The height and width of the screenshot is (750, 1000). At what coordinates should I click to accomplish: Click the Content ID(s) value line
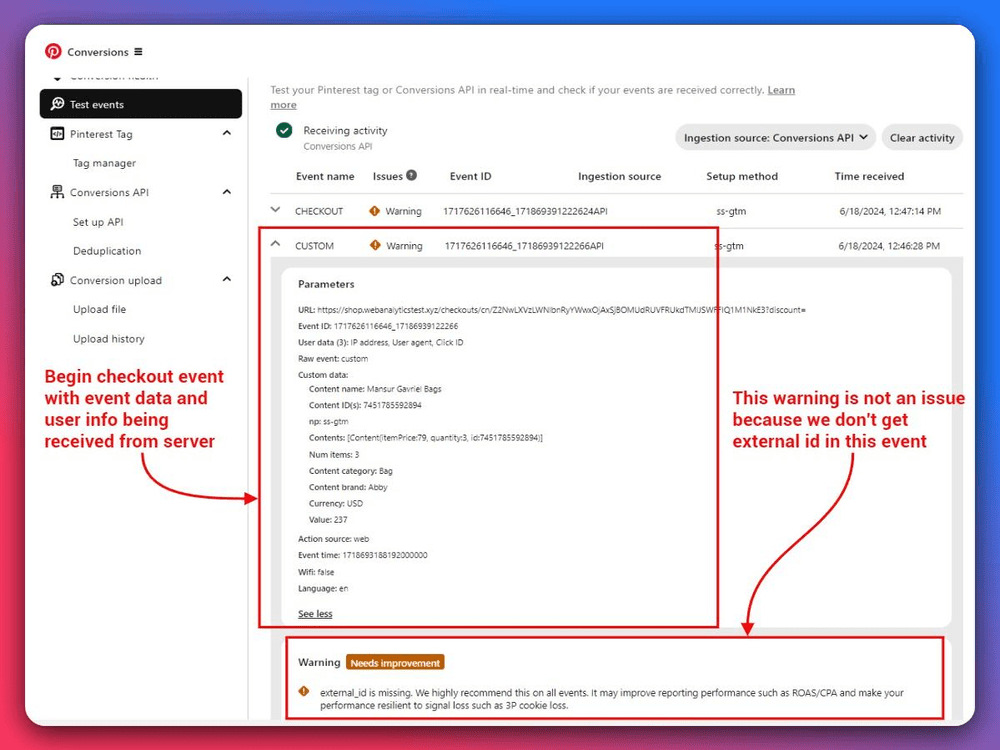point(365,405)
